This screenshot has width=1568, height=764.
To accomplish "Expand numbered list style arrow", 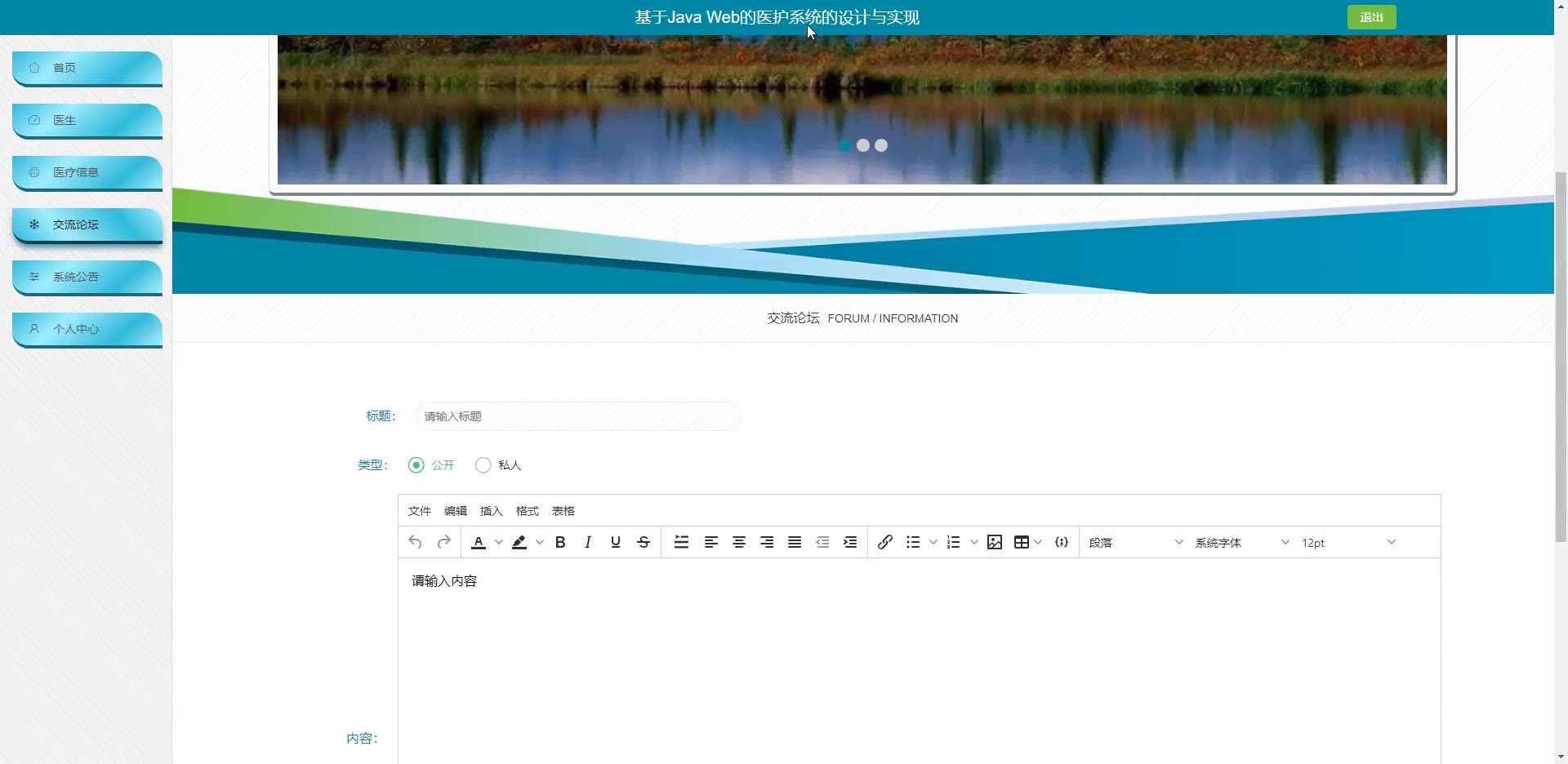I will coord(974,542).
